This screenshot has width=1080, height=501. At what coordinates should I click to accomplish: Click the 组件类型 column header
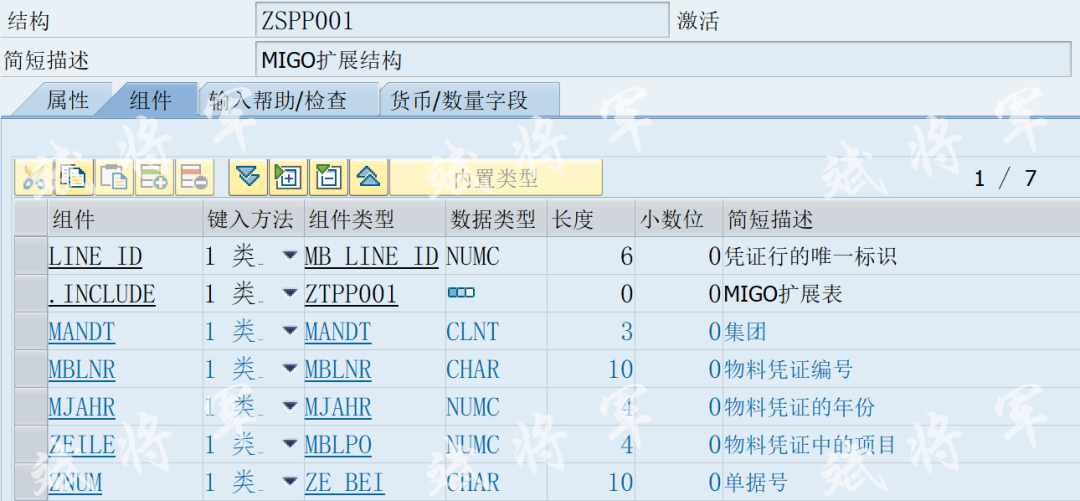(375, 219)
